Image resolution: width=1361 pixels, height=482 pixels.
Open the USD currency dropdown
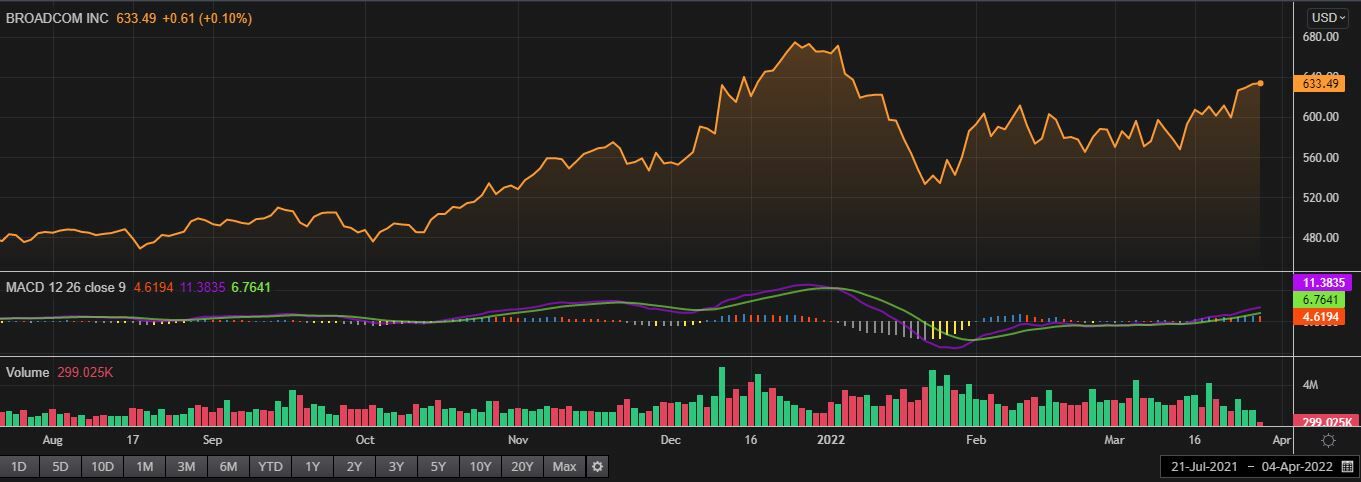[x=1329, y=17]
